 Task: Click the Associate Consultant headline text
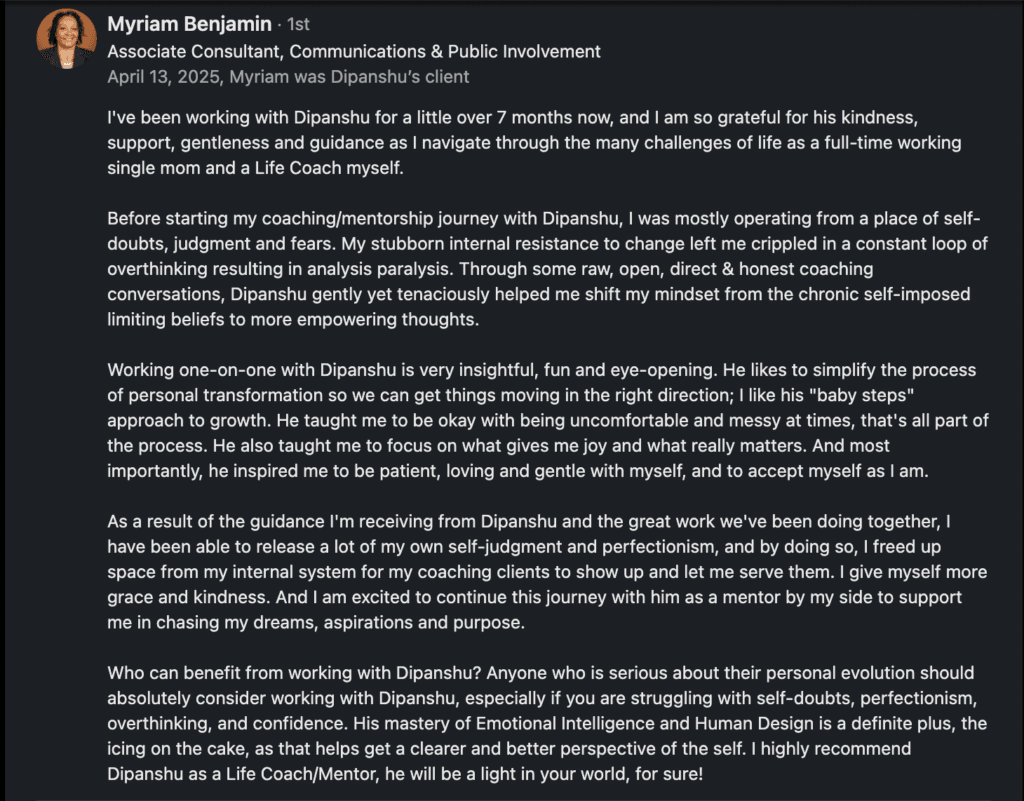point(354,51)
